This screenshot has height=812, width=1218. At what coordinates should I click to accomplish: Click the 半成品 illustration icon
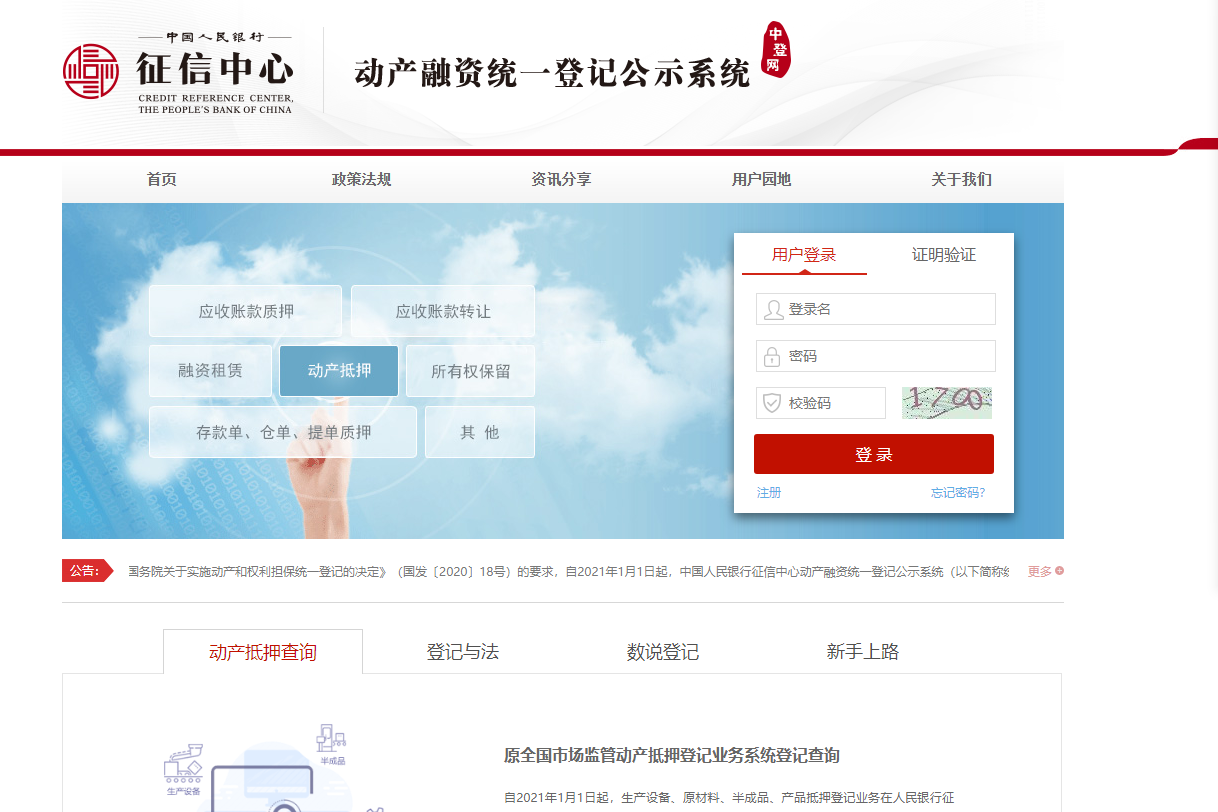point(331,745)
